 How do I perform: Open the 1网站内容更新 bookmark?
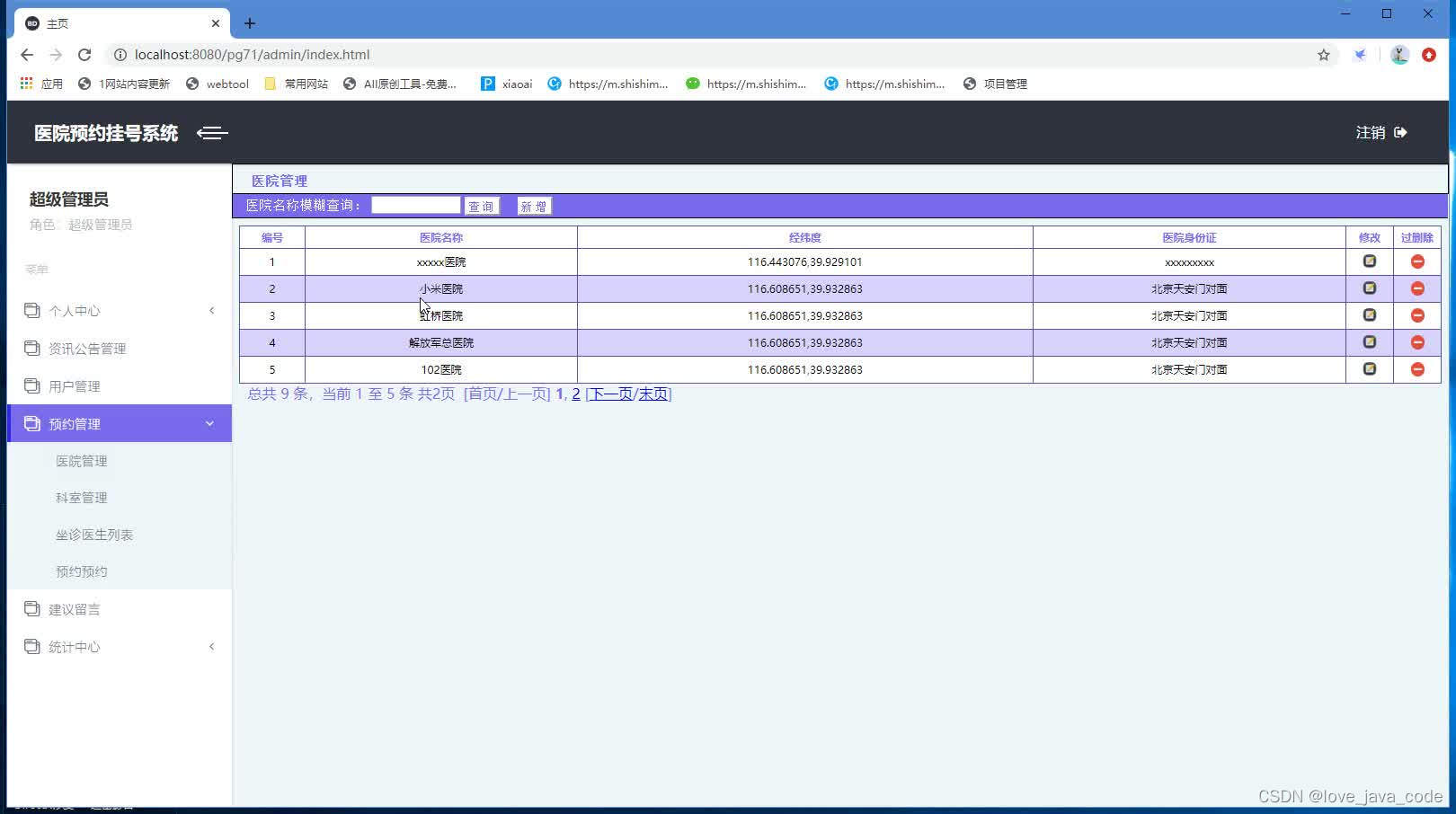pos(124,84)
